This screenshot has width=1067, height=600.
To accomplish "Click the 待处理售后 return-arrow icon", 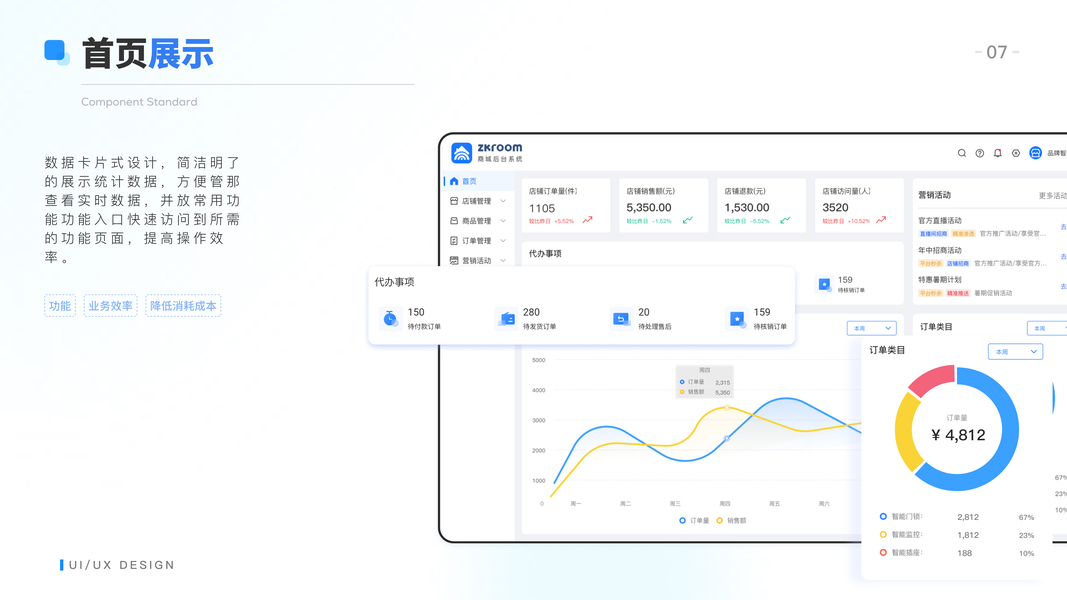I will coord(621,318).
